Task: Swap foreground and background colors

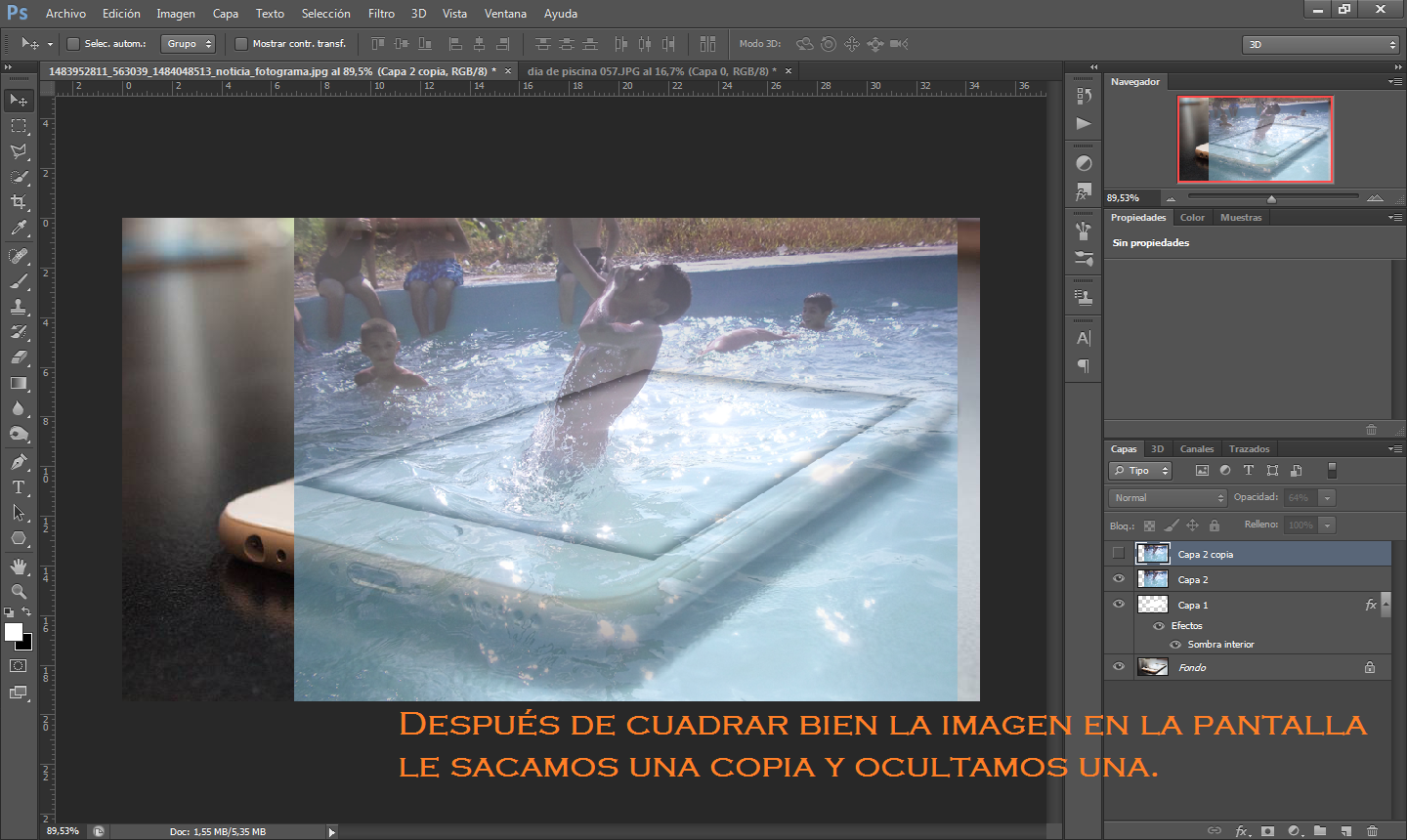Action: pos(26,611)
